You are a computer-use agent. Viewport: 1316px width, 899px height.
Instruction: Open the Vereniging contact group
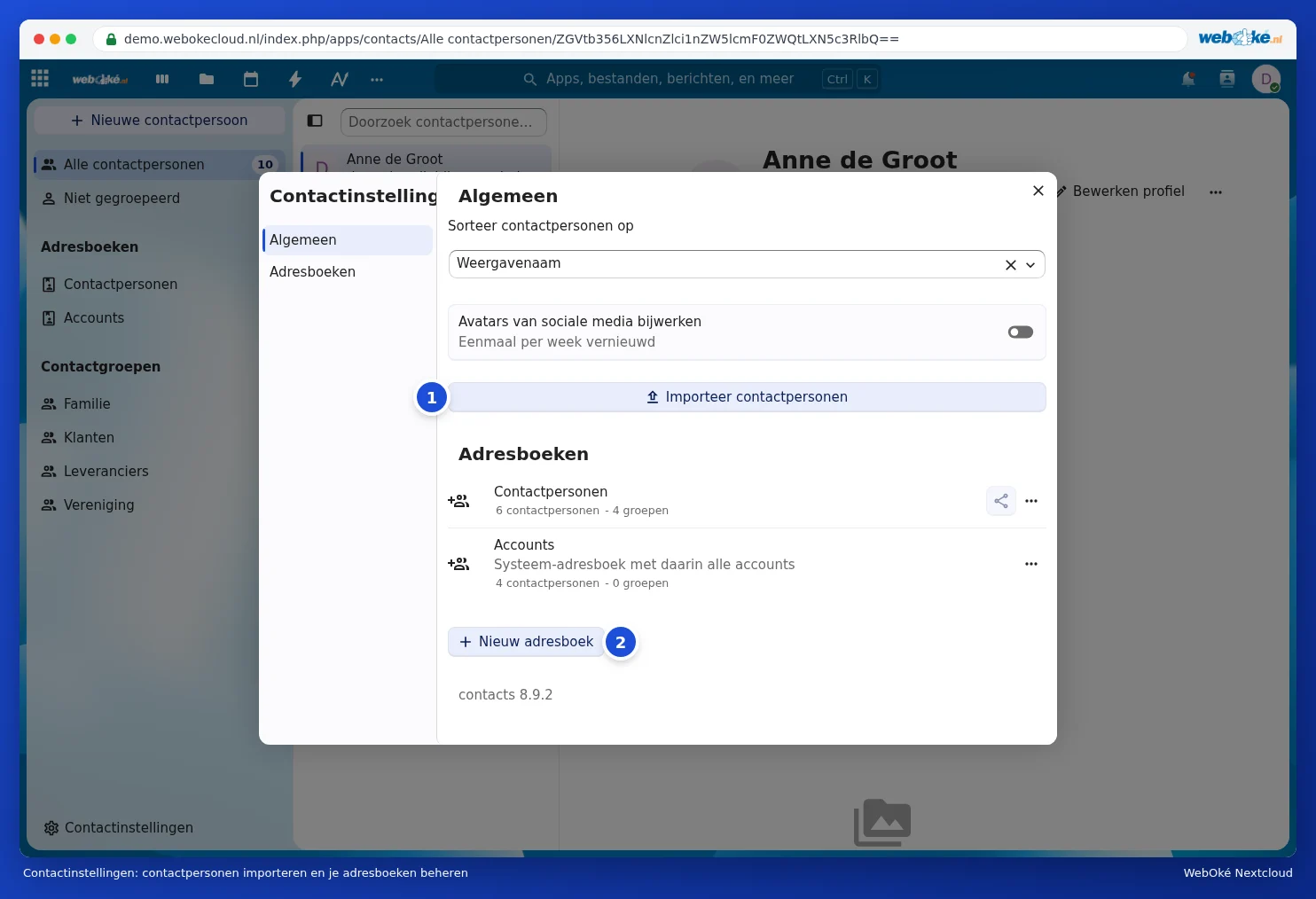click(159, 505)
